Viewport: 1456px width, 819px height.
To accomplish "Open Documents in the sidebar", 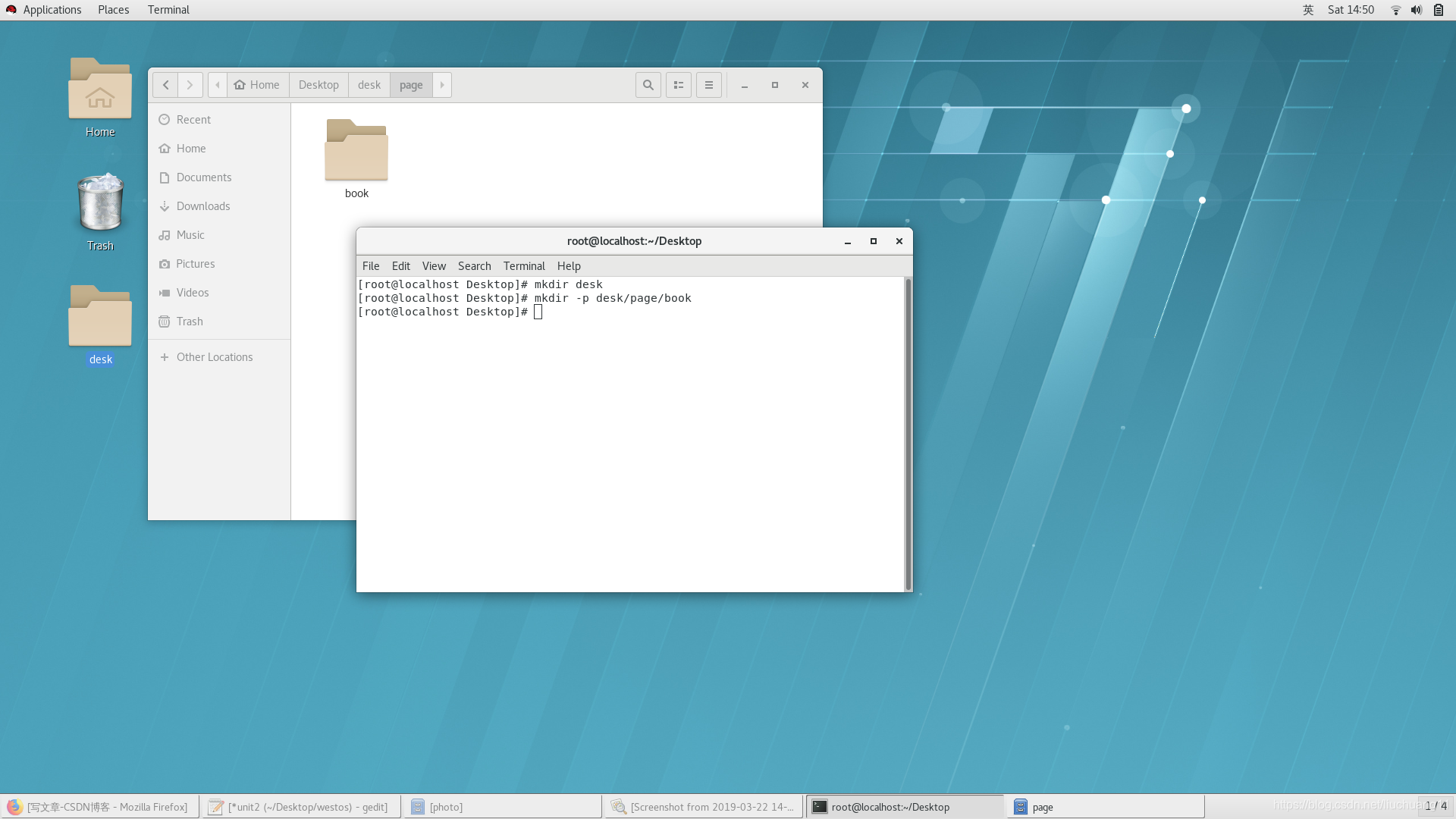I will [219, 177].
